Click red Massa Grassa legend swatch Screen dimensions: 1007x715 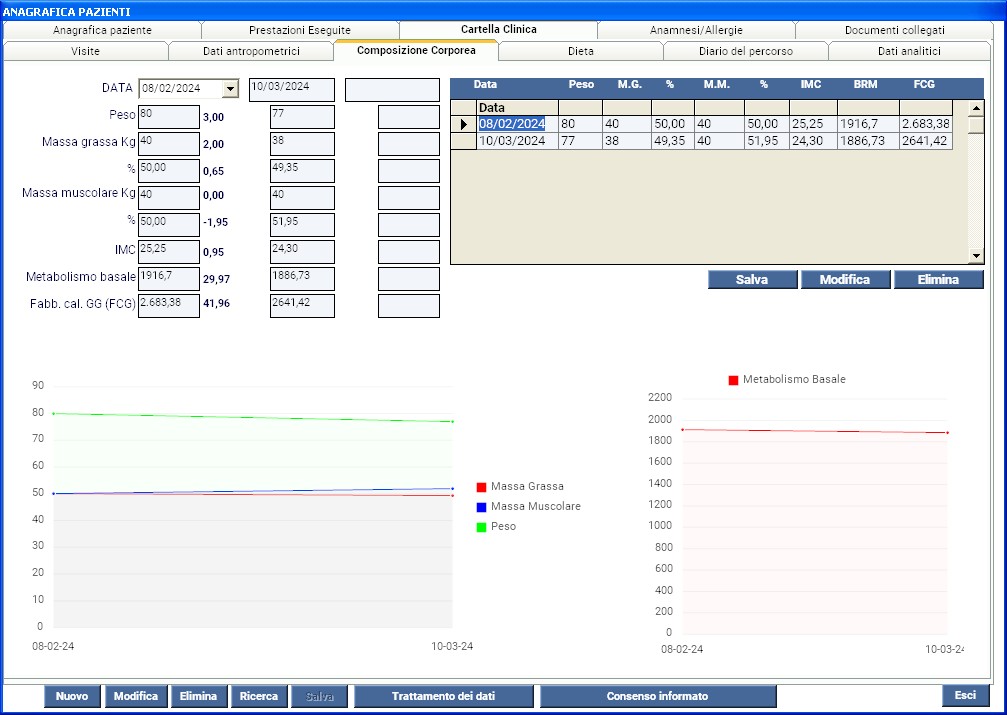tap(481, 487)
